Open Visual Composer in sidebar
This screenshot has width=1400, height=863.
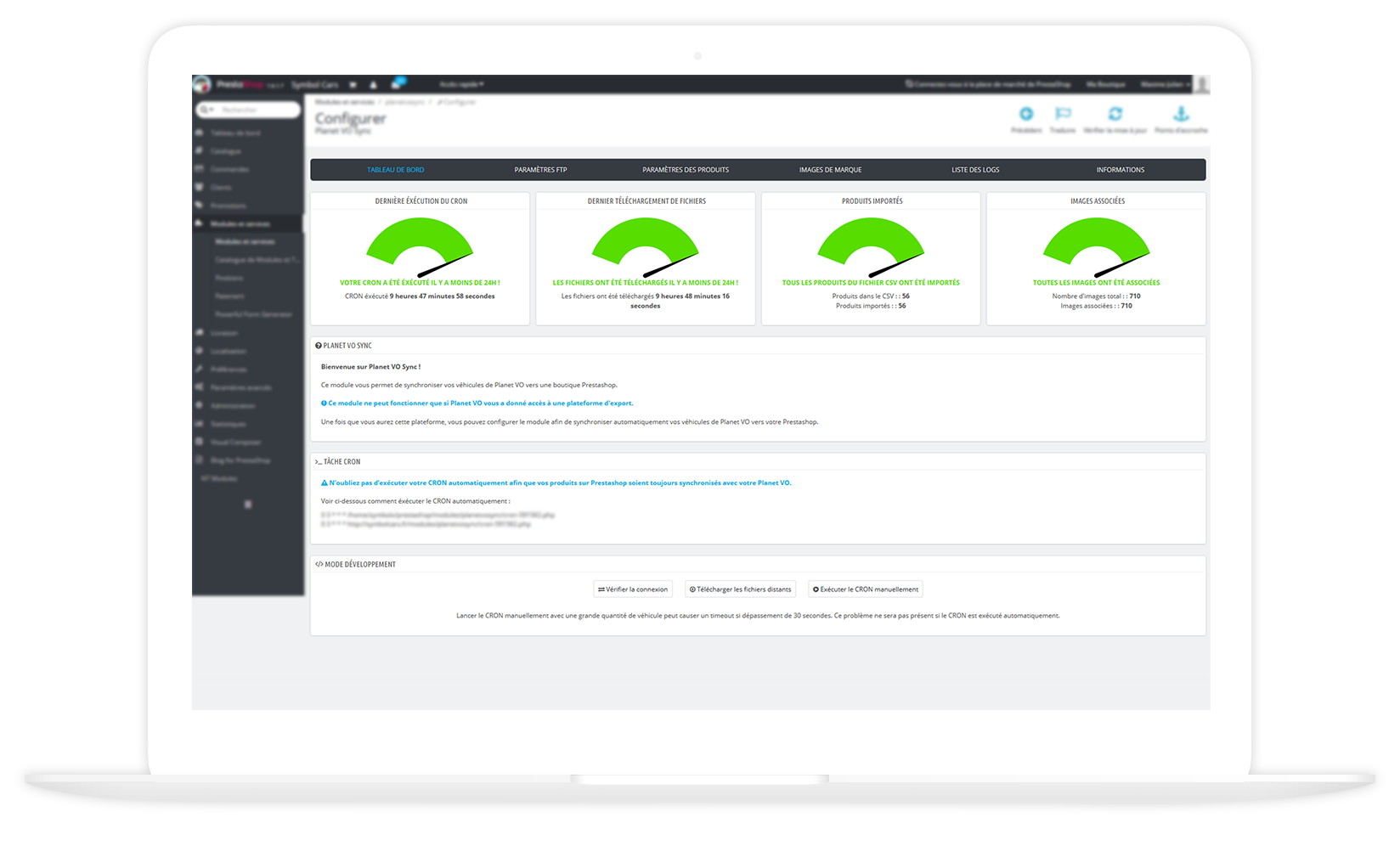pos(235,442)
